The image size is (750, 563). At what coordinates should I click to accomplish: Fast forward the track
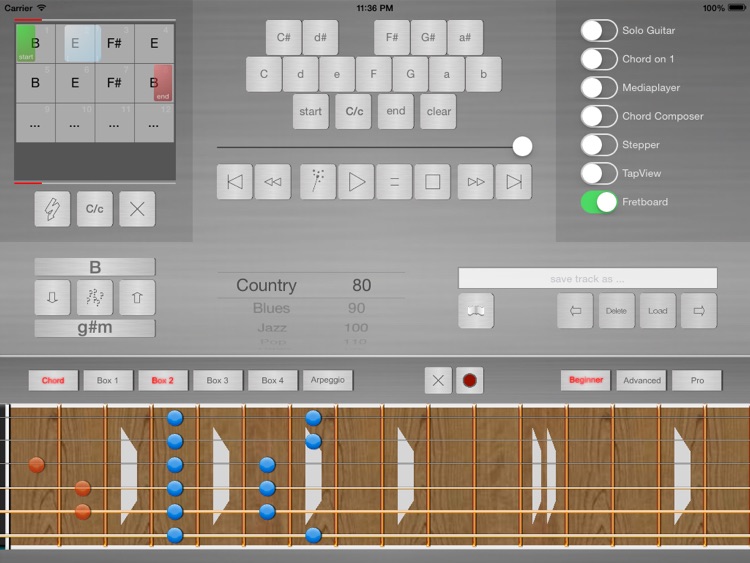(475, 182)
